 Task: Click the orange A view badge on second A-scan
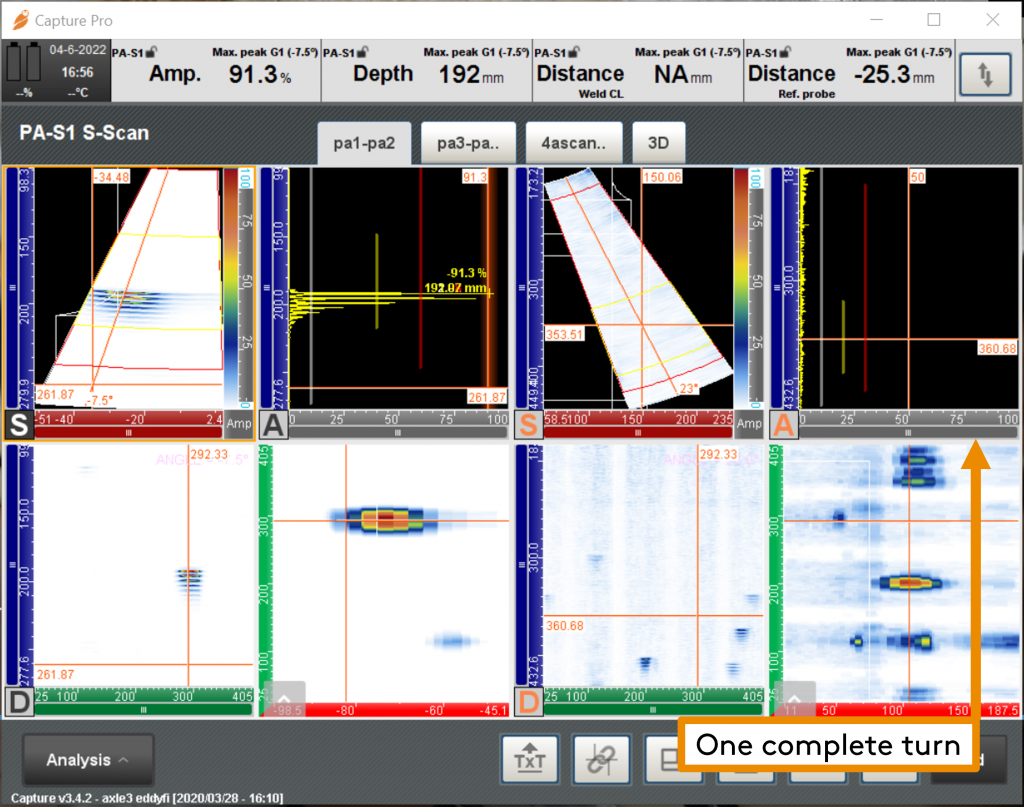tap(786, 425)
